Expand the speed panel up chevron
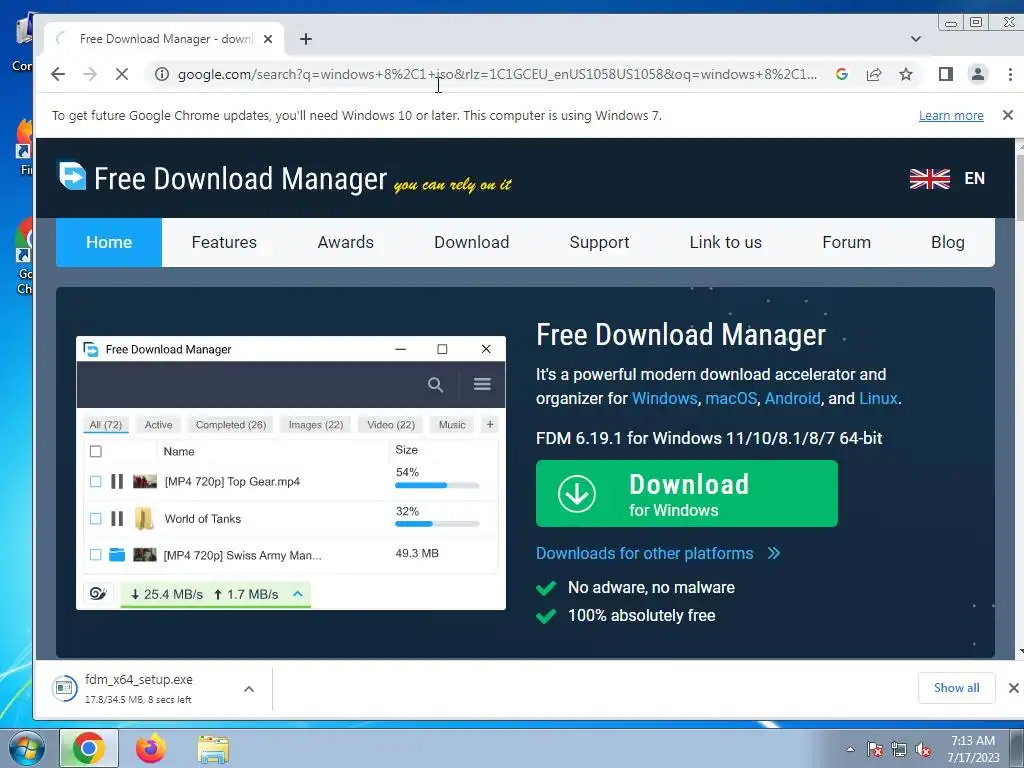This screenshot has width=1024, height=768. [298, 594]
